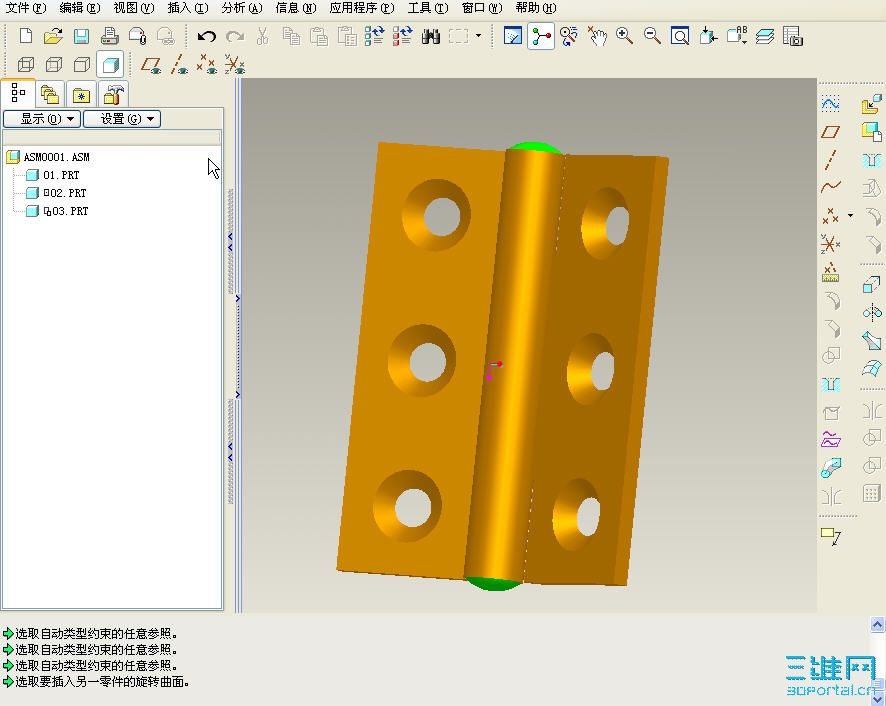
Task: Open the 文件(F) menu
Action: click(26, 8)
